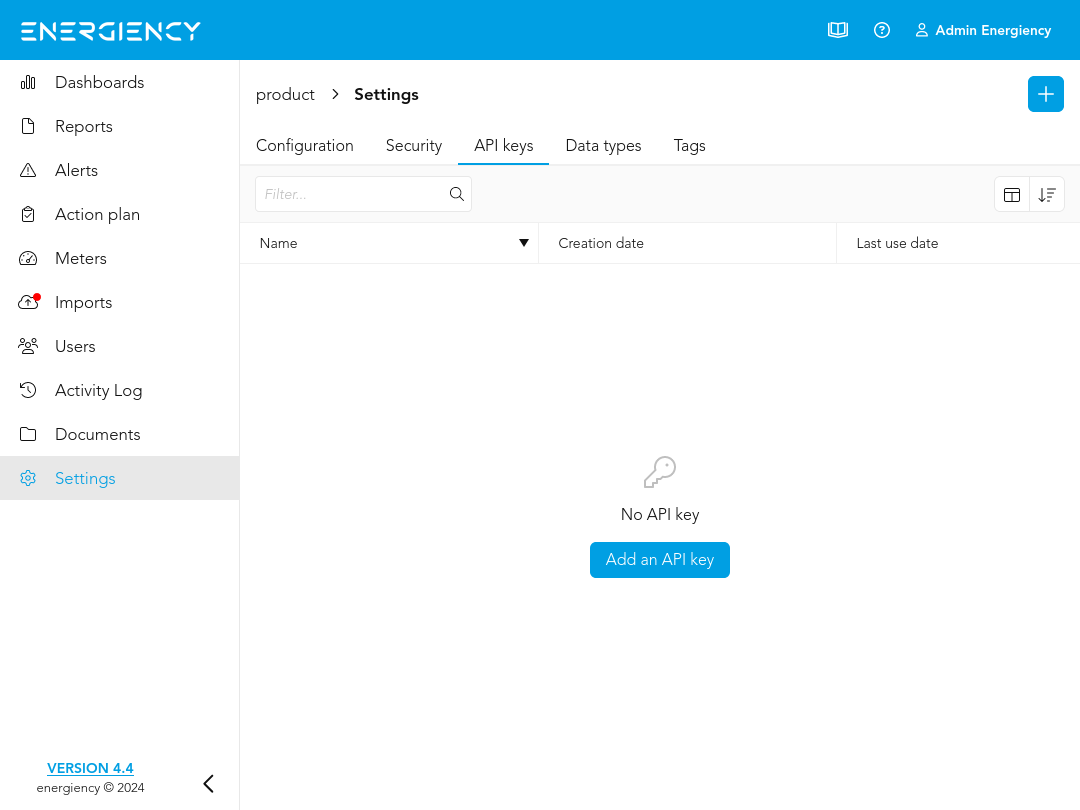This screenshot has width=1080, height=810.
Task: Click into the Filter input field
Action: click(350, 194)
